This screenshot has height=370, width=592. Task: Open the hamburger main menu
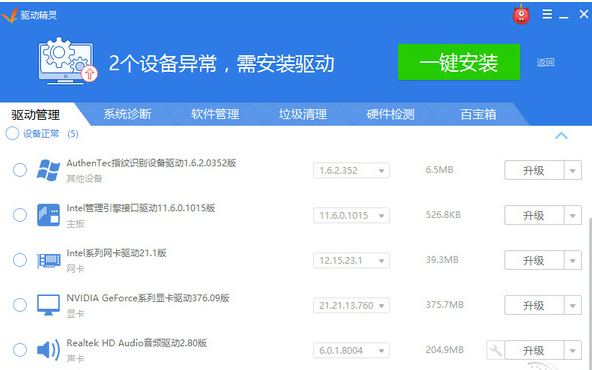pos(547,14)
